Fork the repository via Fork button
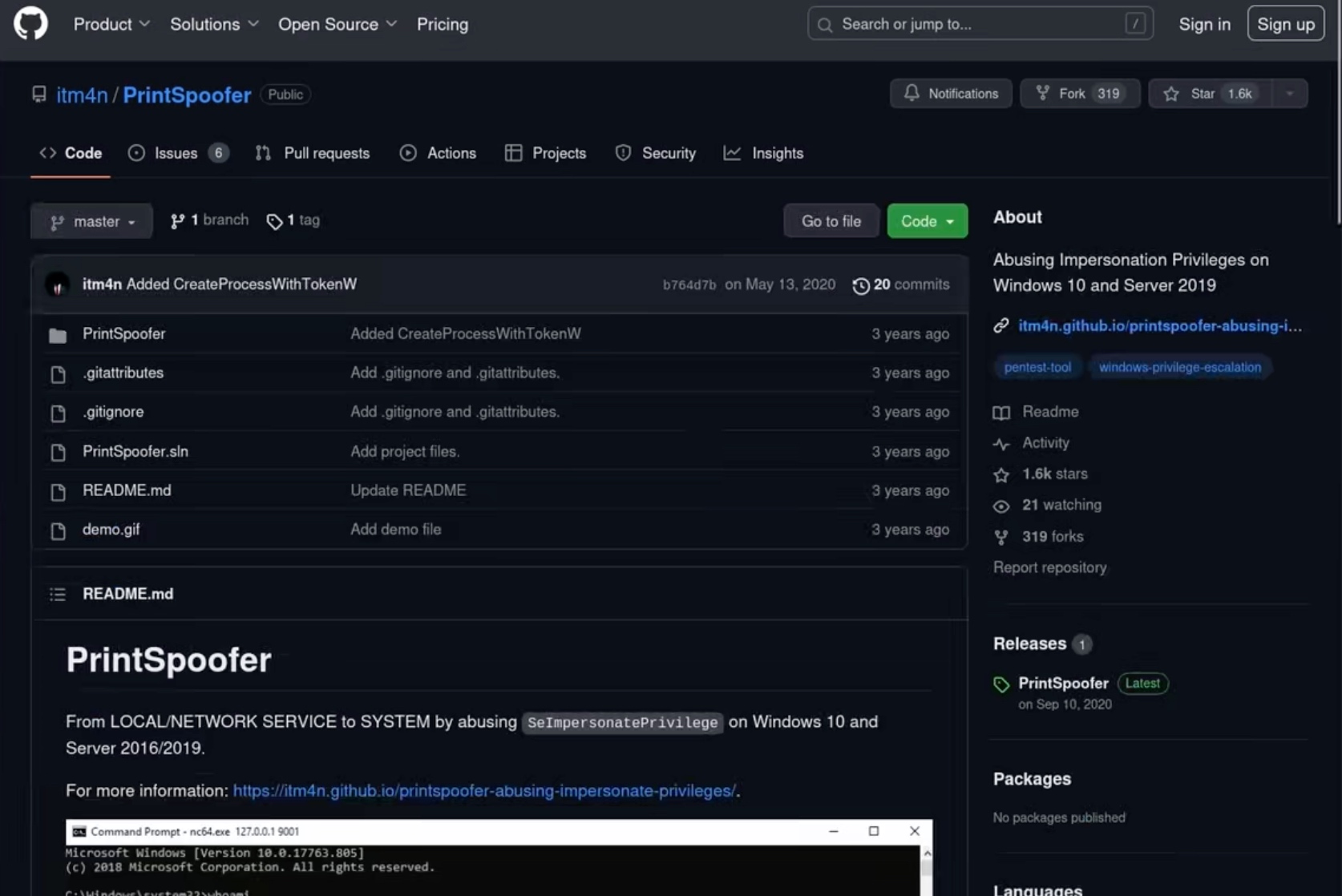1342x896 pixels. (1080, 94)
